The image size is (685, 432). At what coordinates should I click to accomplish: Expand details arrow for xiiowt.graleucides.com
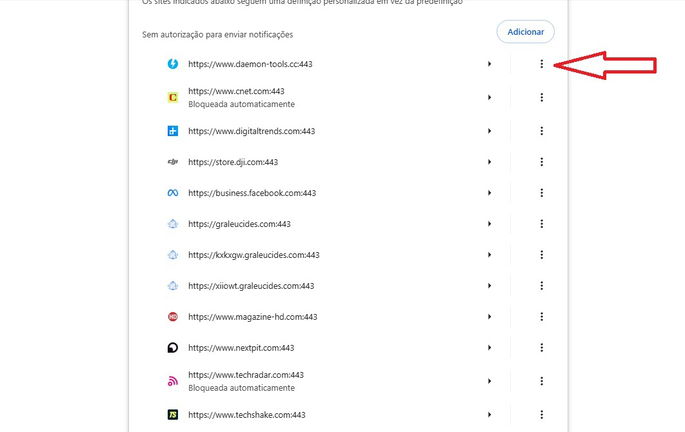pos(490,286)
